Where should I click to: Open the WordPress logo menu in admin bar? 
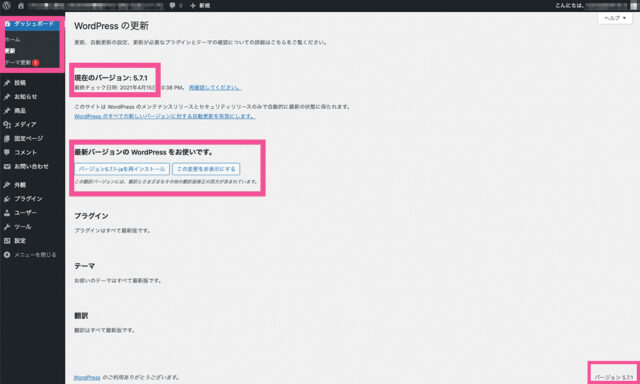click(x=7, y=6)
